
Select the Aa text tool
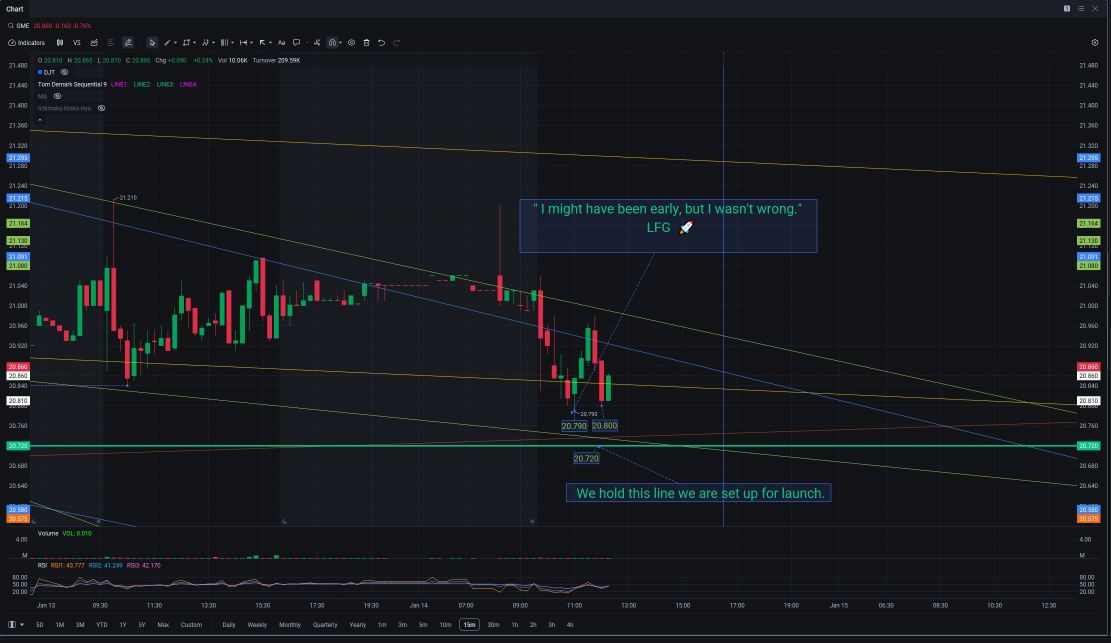click(281, 43)
